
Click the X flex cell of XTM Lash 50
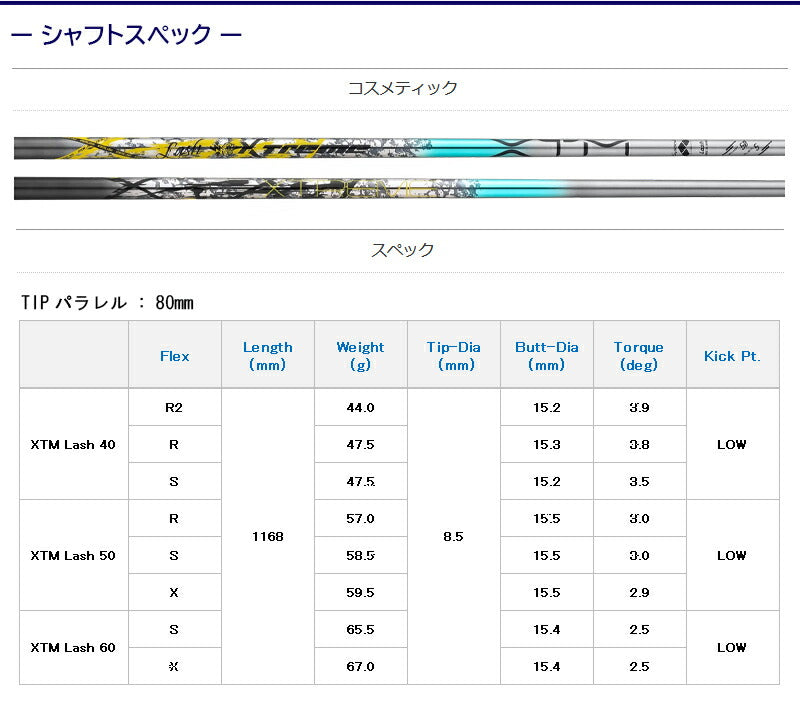point(174,592)
